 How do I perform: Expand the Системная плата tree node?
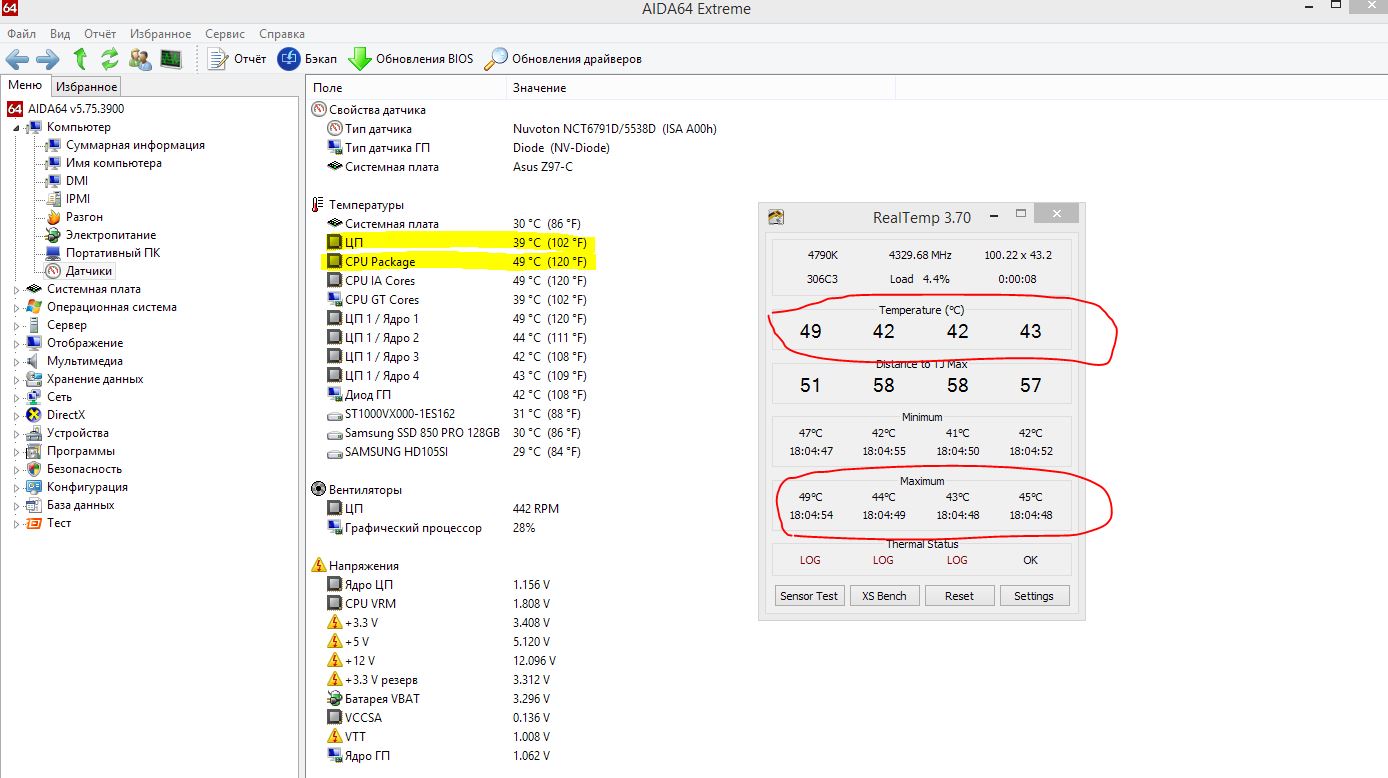17,289
